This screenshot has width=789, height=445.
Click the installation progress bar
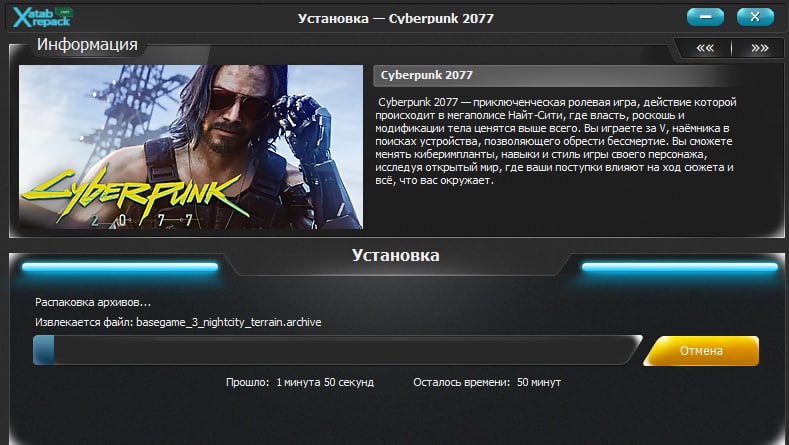pyautogui.click(x=337, y=350)
